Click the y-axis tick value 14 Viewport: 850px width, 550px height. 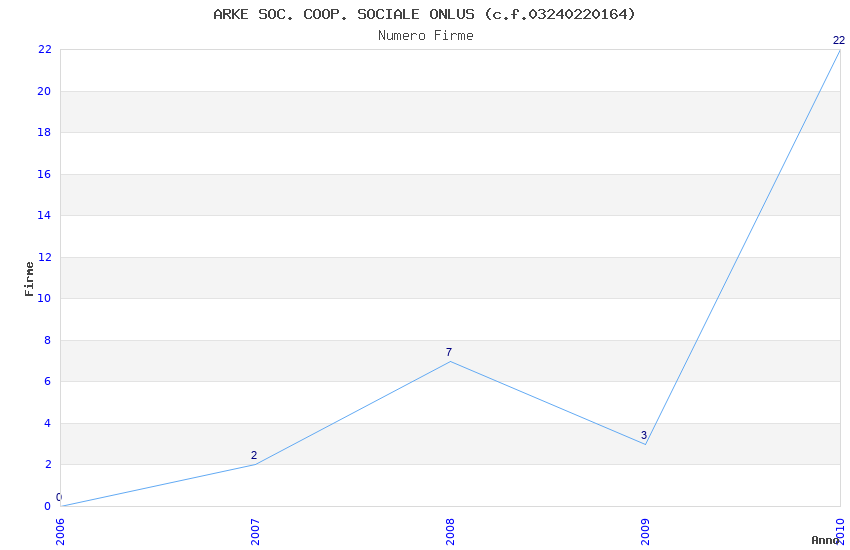pyautogui.click(x=44, y=215)
